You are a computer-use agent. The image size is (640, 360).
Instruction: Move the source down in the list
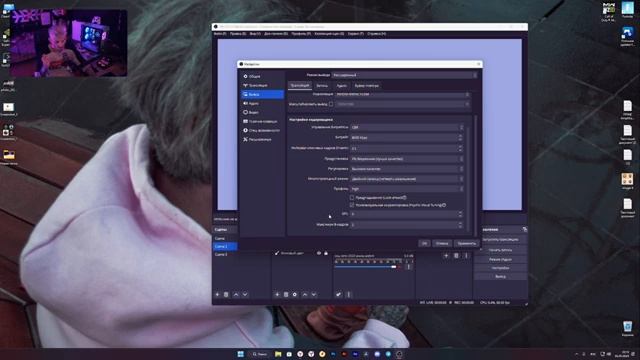(x=313, y=294)
